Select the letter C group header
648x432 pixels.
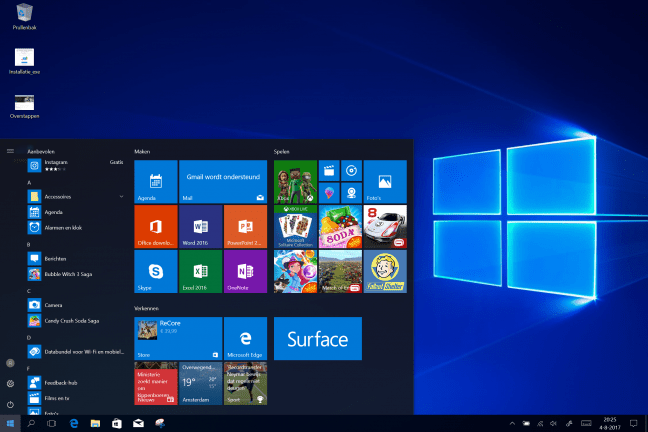click(x=29, y=291)
